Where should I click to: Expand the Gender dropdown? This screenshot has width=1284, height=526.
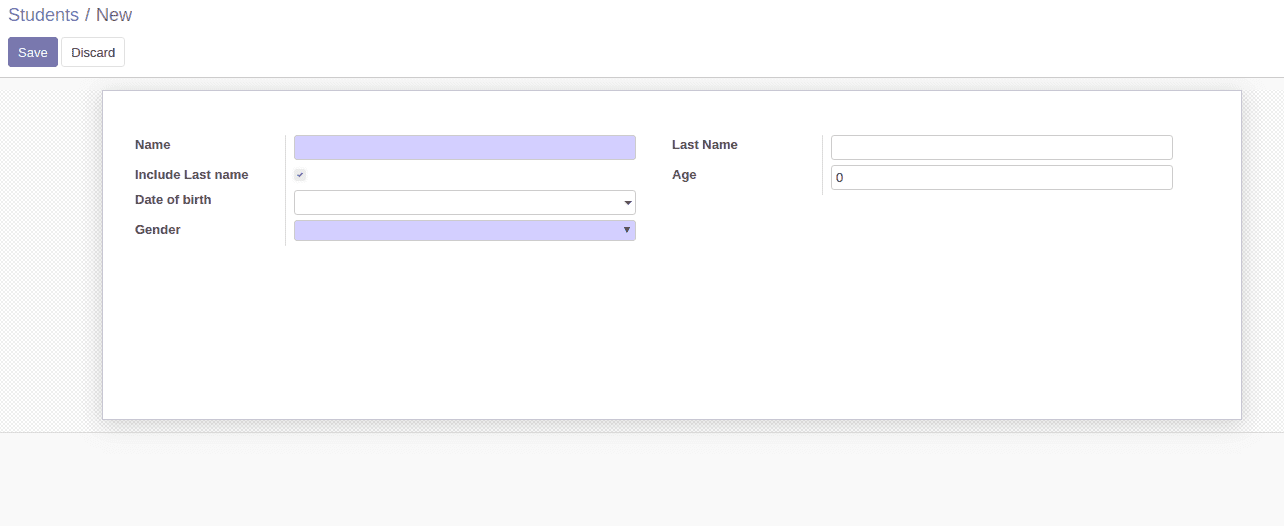[465, 230]
